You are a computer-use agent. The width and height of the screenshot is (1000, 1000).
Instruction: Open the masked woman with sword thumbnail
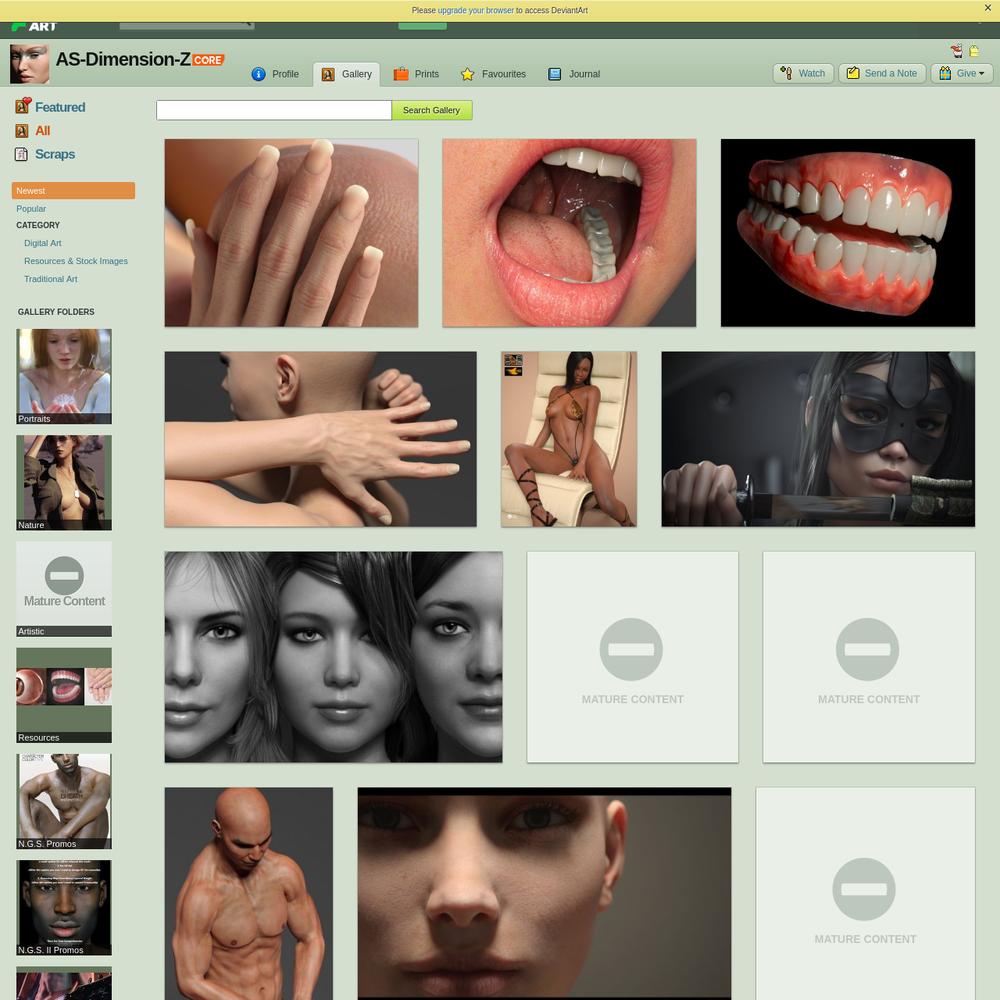pyautogui.click(x=818, y=439)
